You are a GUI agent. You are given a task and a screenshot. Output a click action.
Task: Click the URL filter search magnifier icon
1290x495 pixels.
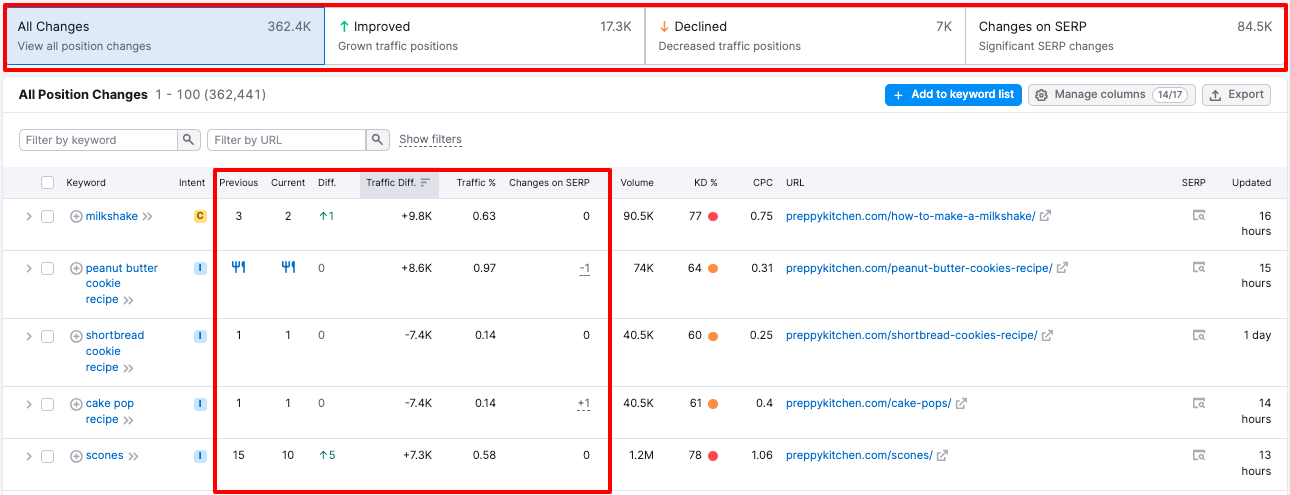(377, 140)
